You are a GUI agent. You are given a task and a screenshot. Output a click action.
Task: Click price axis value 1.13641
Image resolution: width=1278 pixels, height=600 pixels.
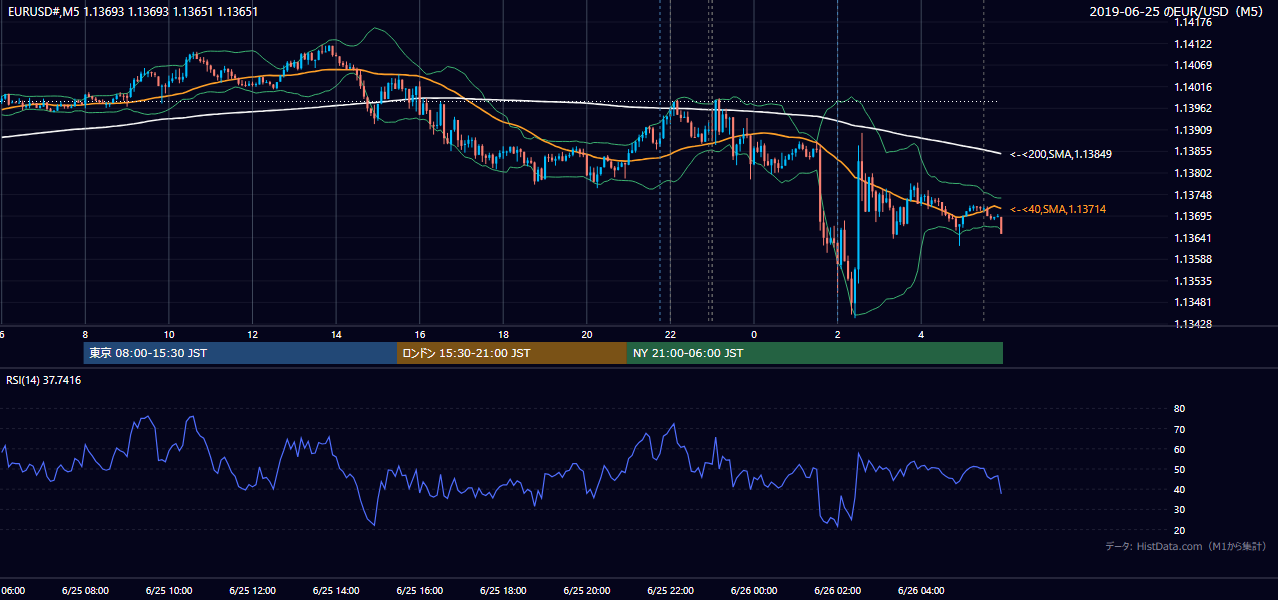(1192, 238)
